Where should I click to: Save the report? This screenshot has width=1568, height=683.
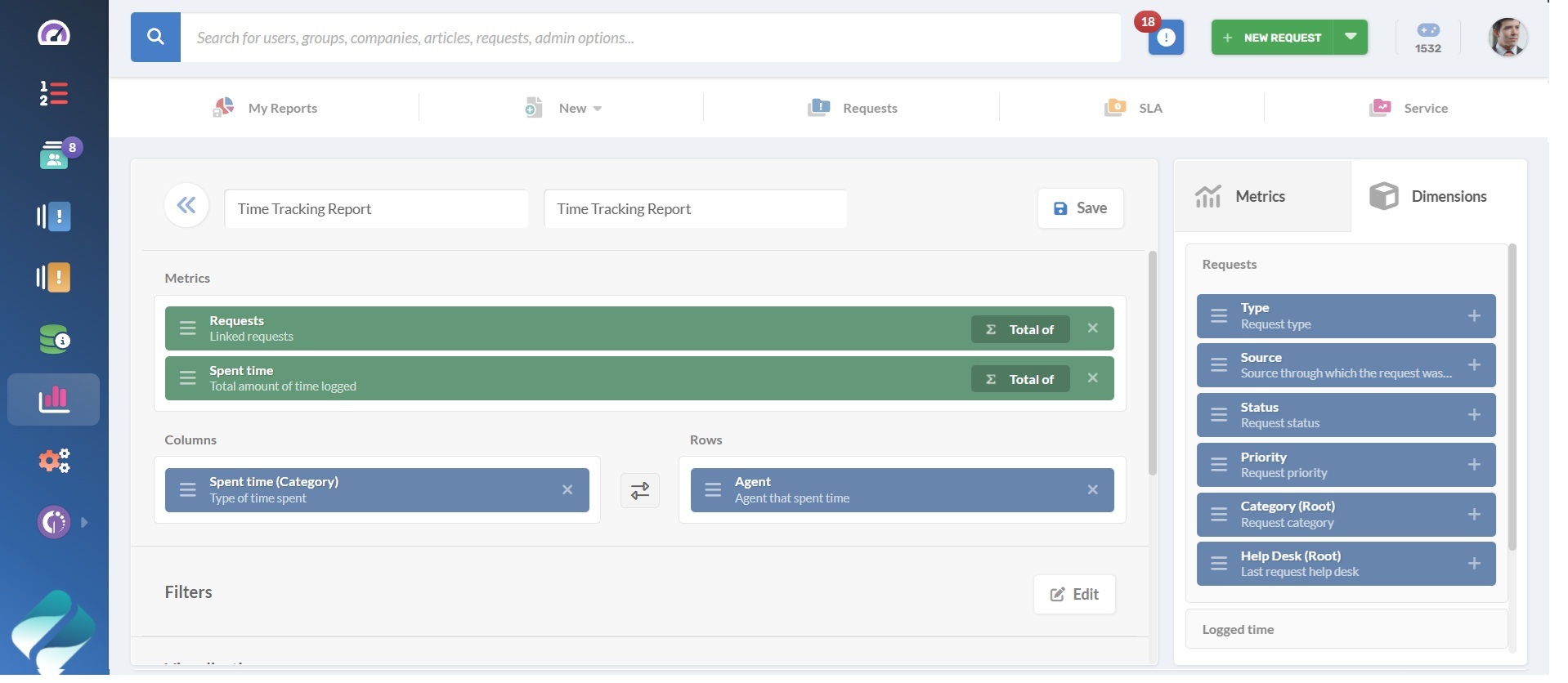[x=1081, y=208]
